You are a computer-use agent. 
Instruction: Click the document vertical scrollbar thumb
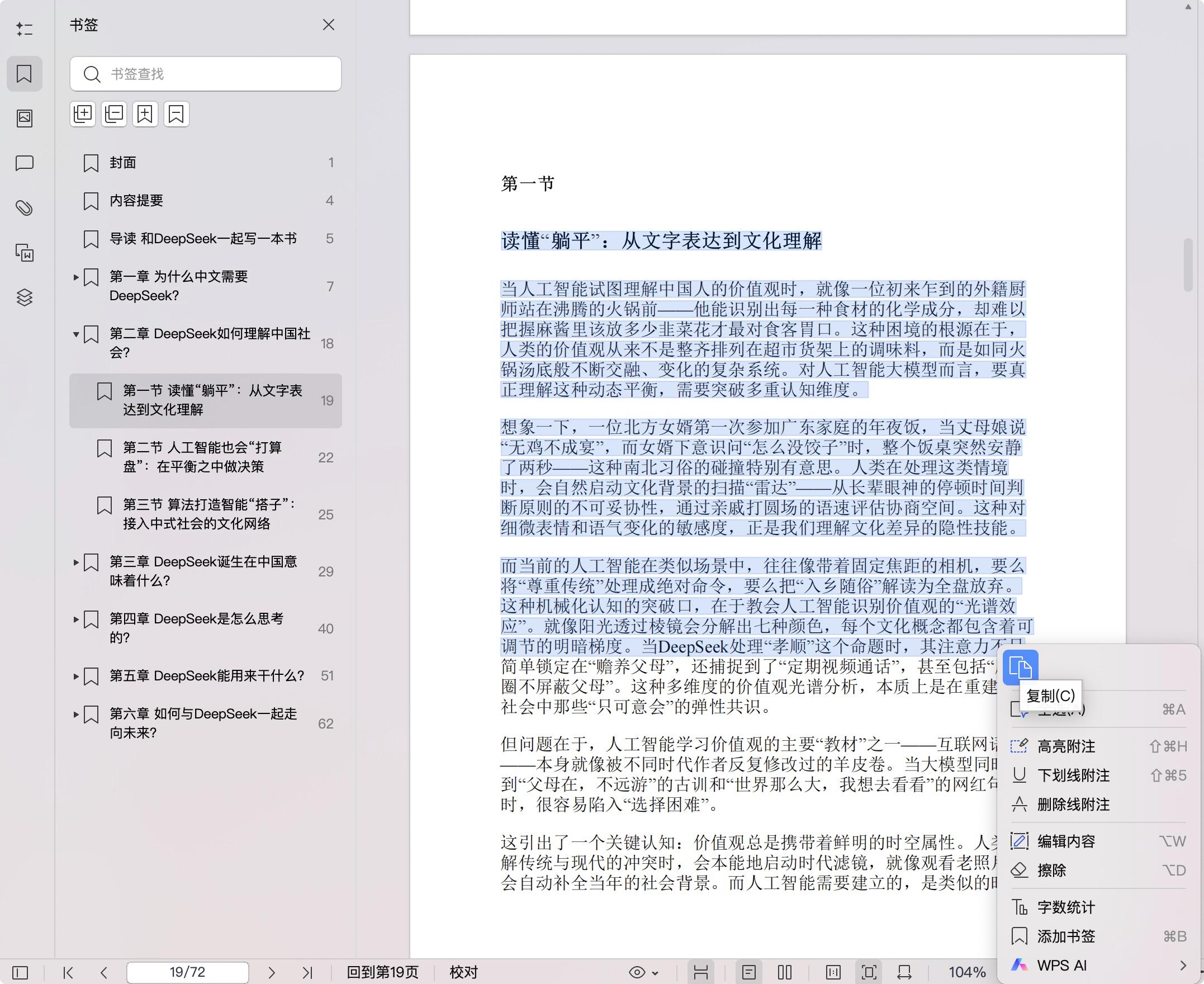[1188, 265]
